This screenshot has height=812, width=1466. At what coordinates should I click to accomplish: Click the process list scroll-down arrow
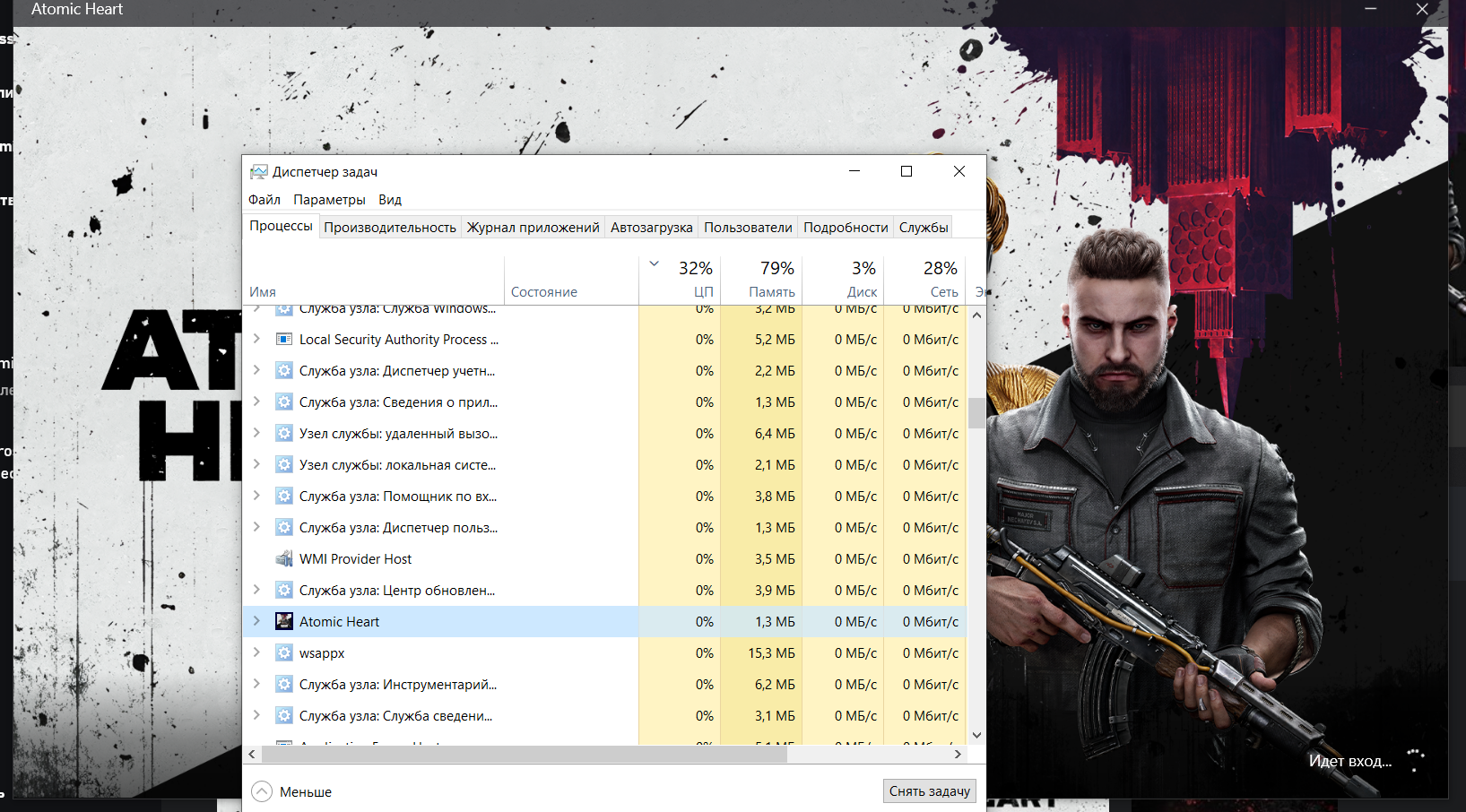976,736
